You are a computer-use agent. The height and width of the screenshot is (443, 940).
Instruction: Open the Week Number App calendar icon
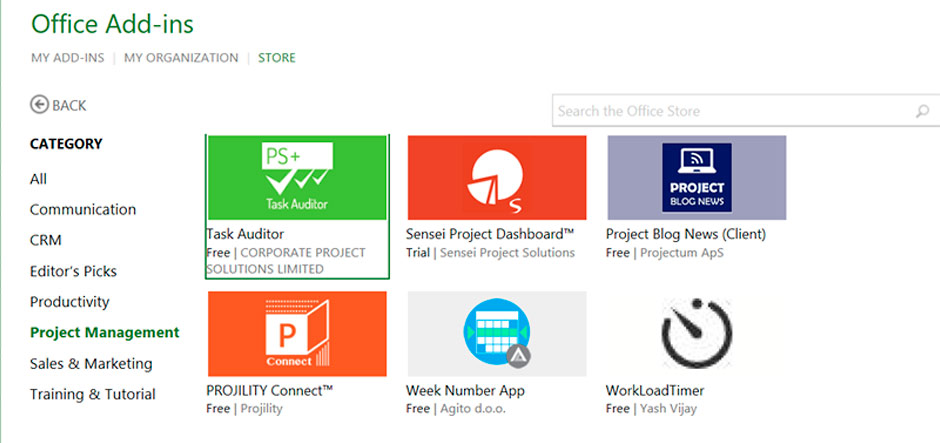497,334
